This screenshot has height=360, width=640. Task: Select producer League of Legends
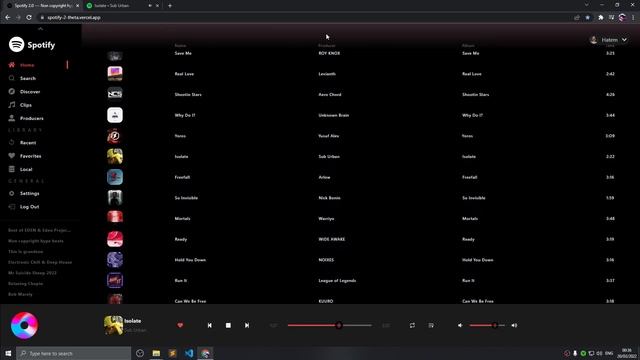[x=337, y=280]
